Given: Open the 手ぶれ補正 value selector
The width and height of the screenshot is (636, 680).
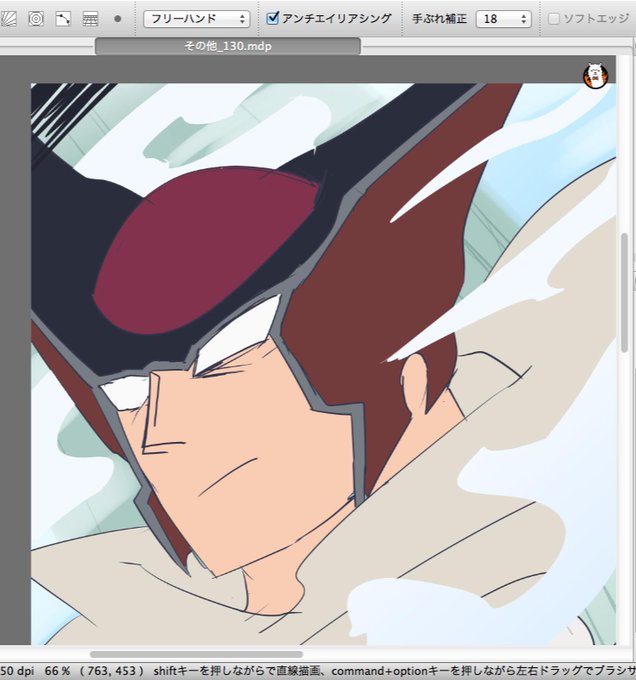Looking at the screenshot, I should [503, 19].
